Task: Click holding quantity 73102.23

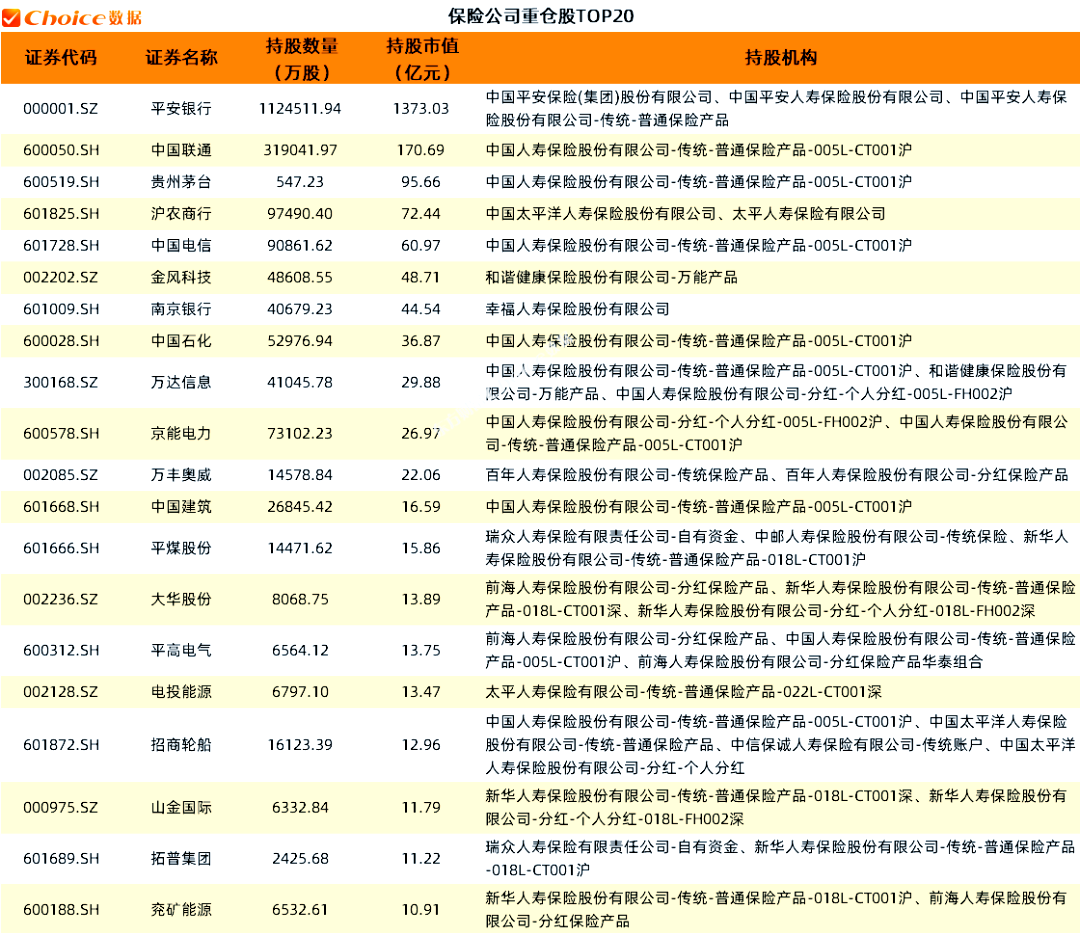Action: (300, 434)
